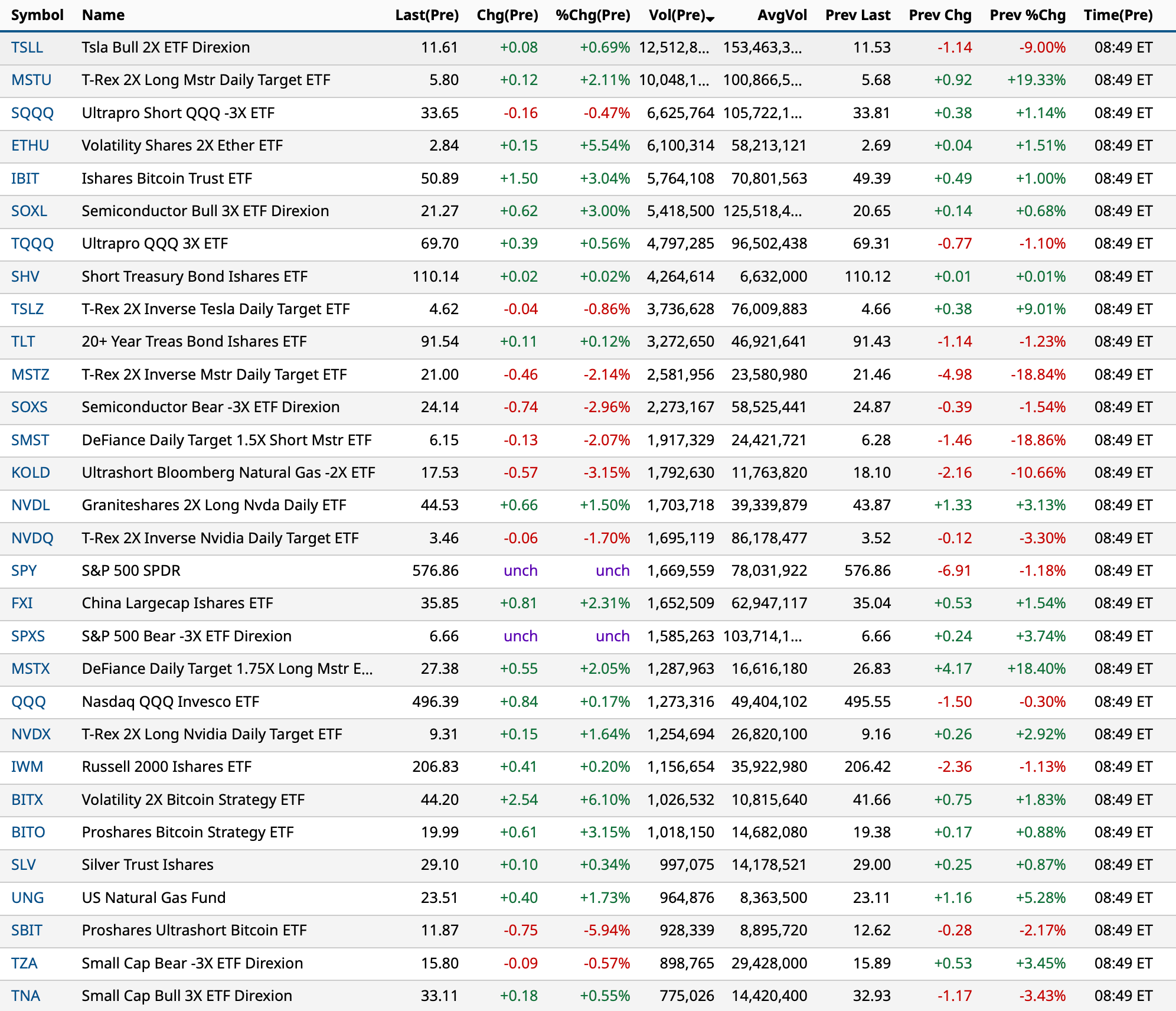
Task: Sort by %Chg(Pre) column header
Action: tap(592, 15)
